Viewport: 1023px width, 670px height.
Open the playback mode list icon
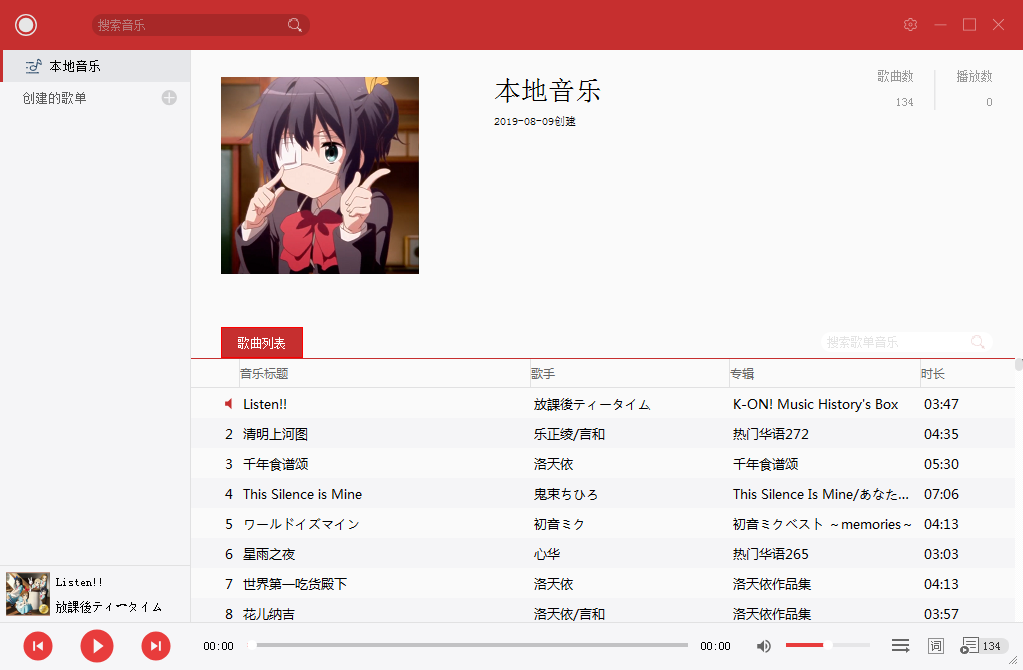tap(900, 646)
